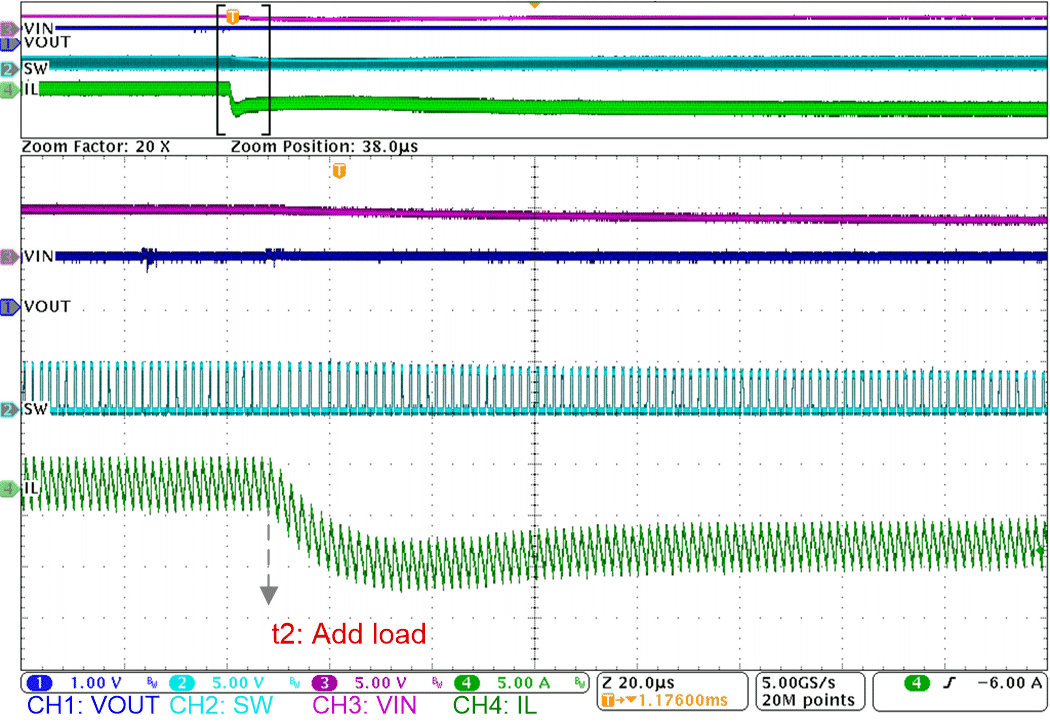Click the Zoom Factor 20 X label

pyautogui.click(x=96, y=146)
